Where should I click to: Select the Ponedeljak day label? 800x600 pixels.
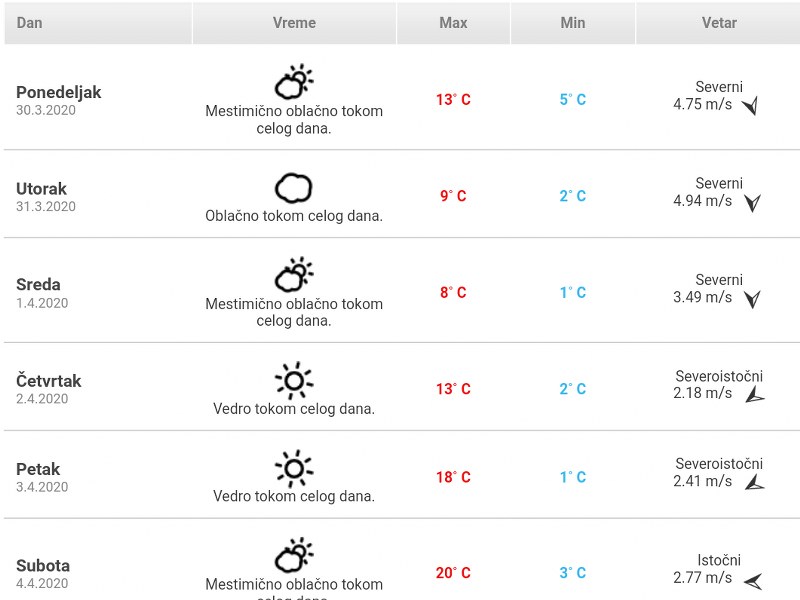(x=59, y=92)
